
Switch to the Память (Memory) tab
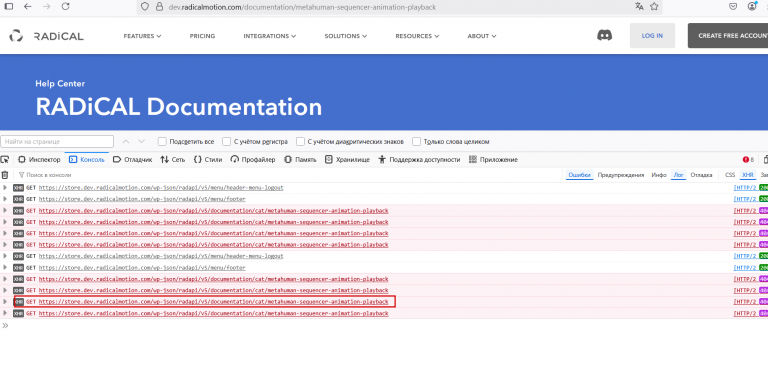coord(300,160)
